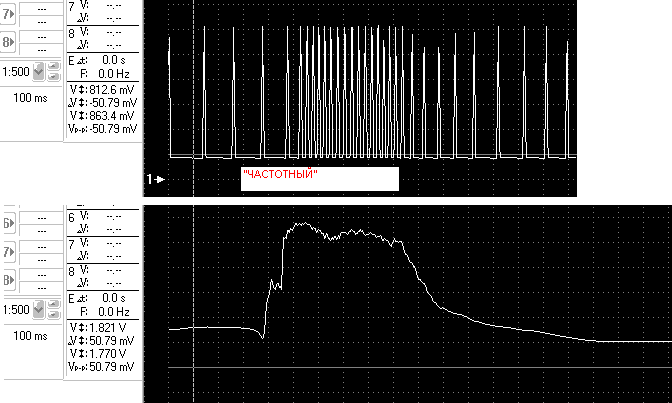Screen dimensions: 672x403
Task: Click the red "ЧАСТОТНЫЙ" annotation label
Action: [x=280, y=174]
